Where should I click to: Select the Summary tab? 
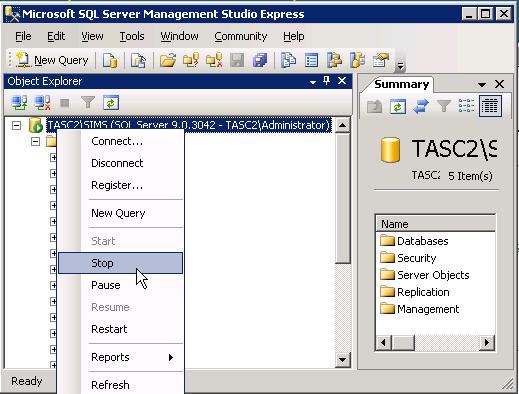(x=401, y=84)
